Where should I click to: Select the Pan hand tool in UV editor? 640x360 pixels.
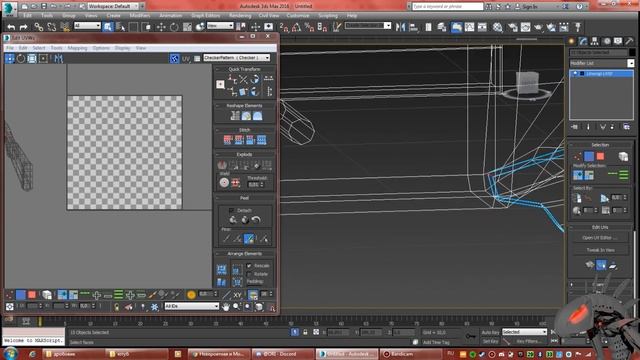click(226, 306)
